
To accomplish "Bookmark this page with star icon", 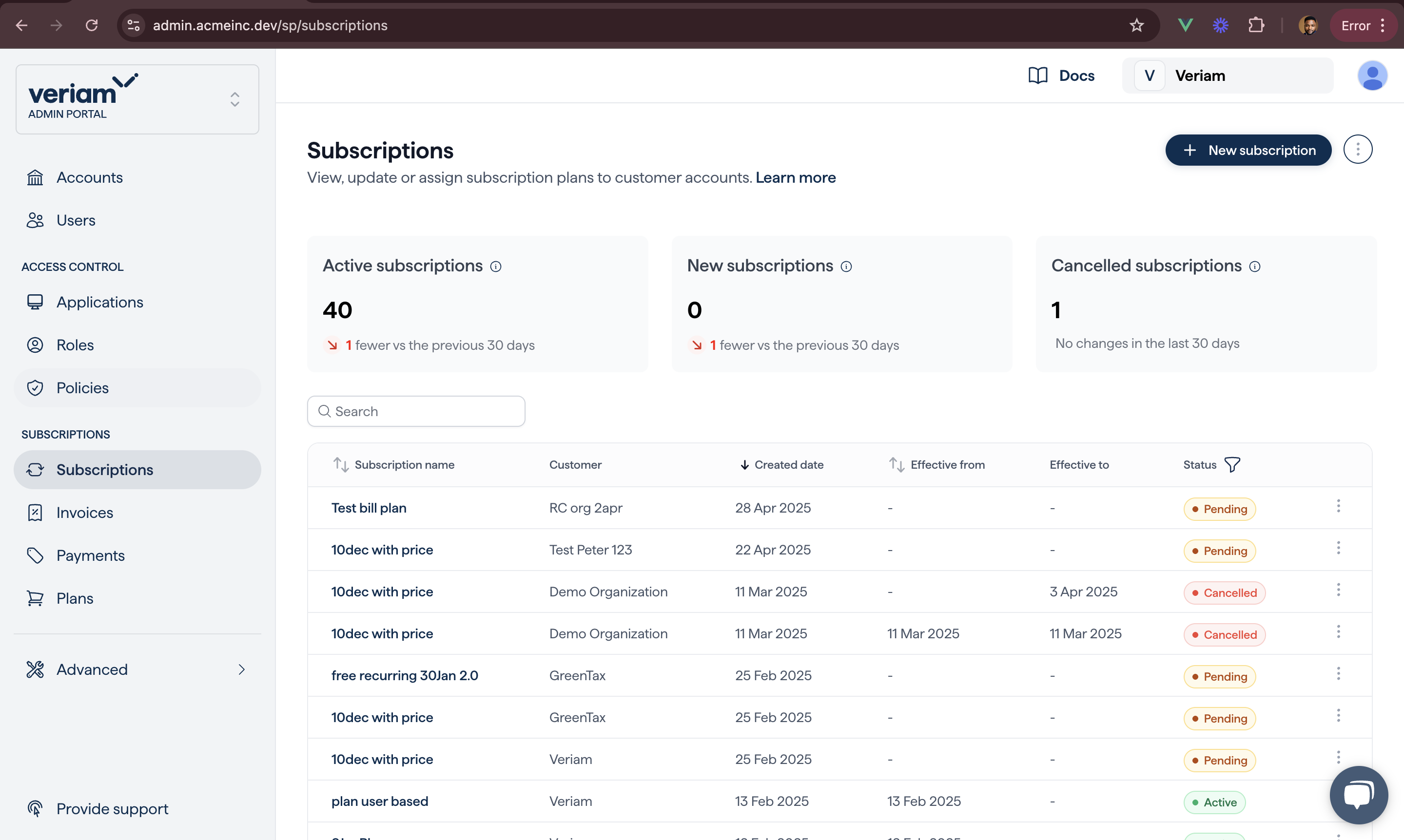I will (x=1136, y=25).
